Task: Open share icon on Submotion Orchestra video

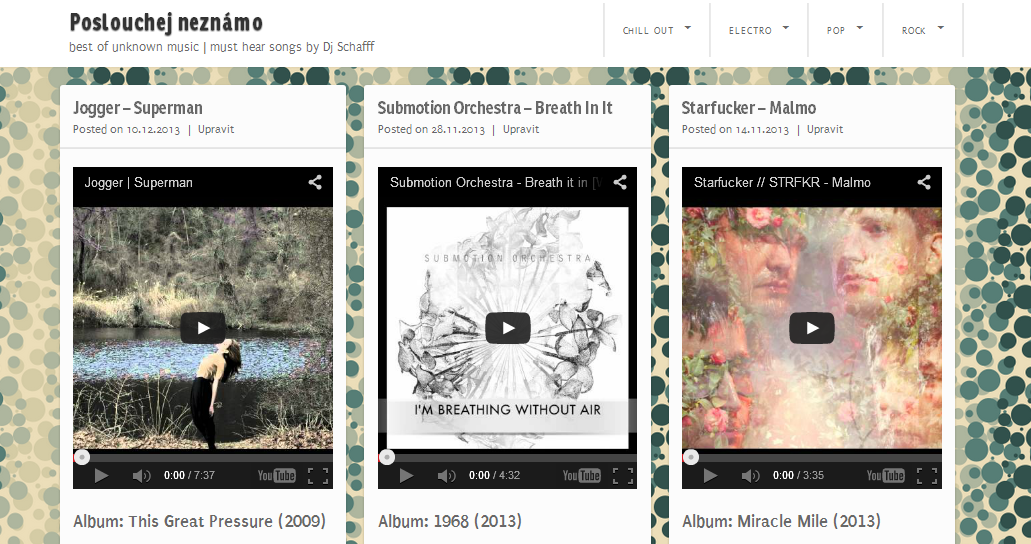Action: (x=620, y=182)
